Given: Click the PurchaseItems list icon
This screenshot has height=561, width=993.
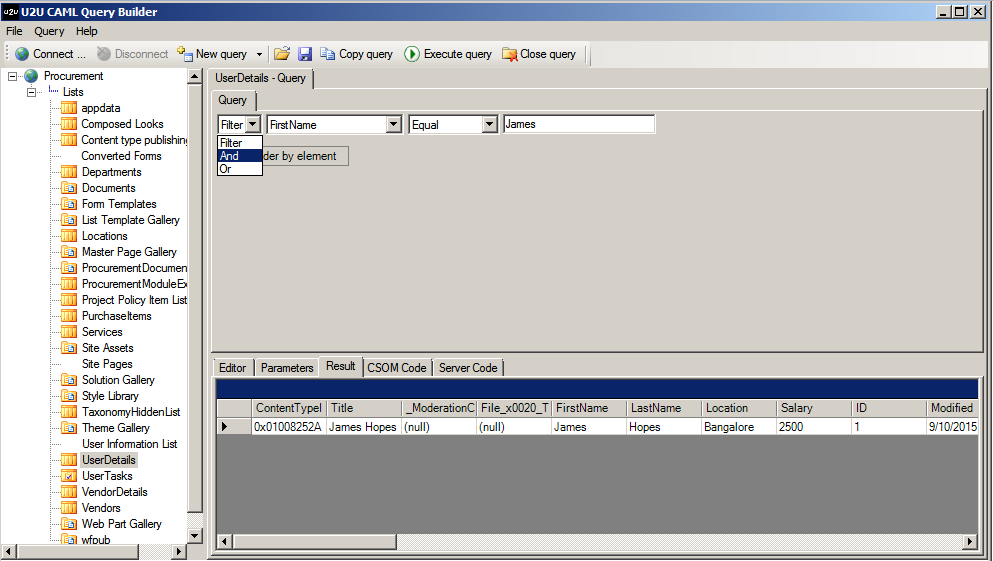Looking at the screenshot, I should click(69, 316).
